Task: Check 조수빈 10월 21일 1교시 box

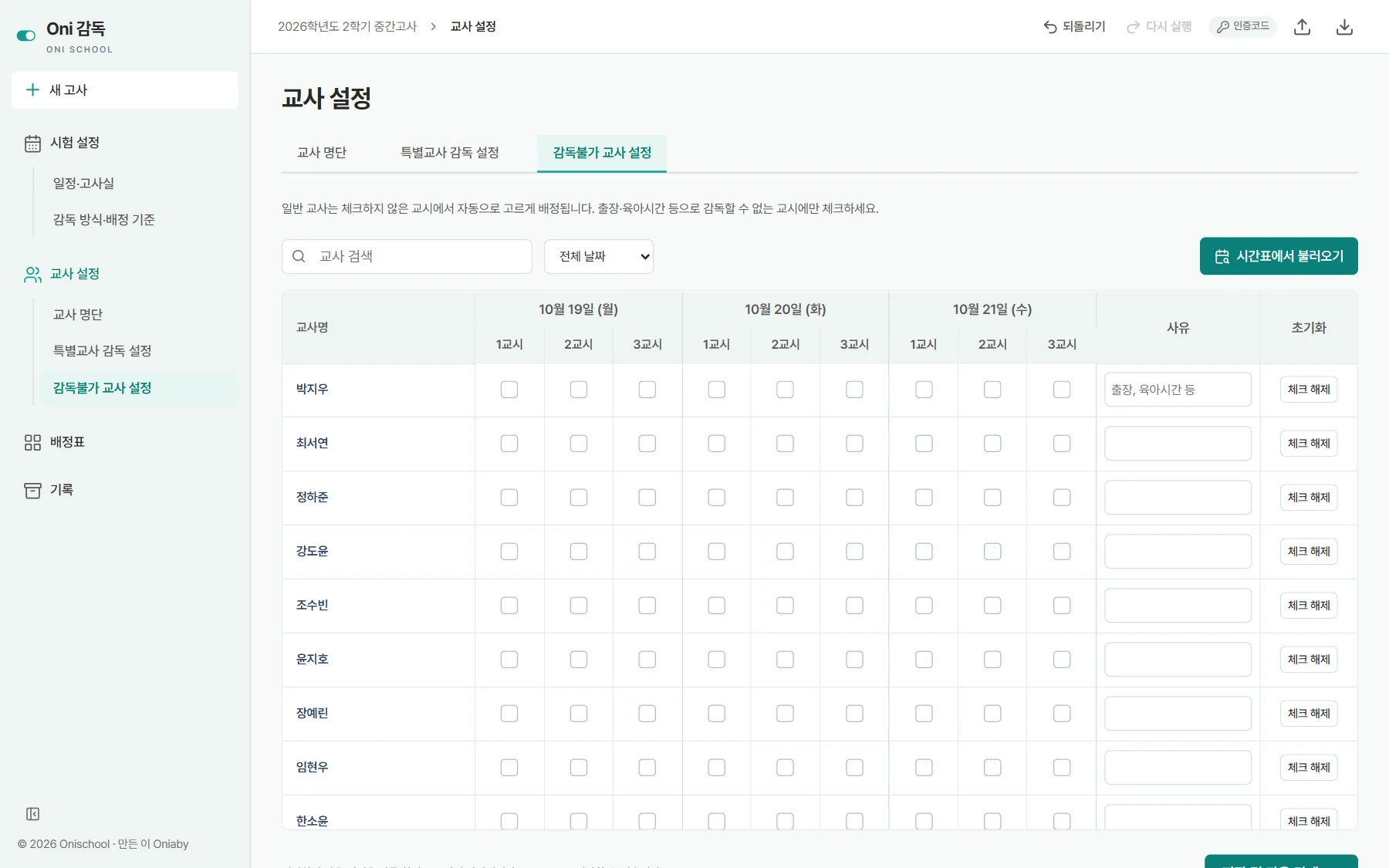Action: pyautogui.click(x=924, y=606)
